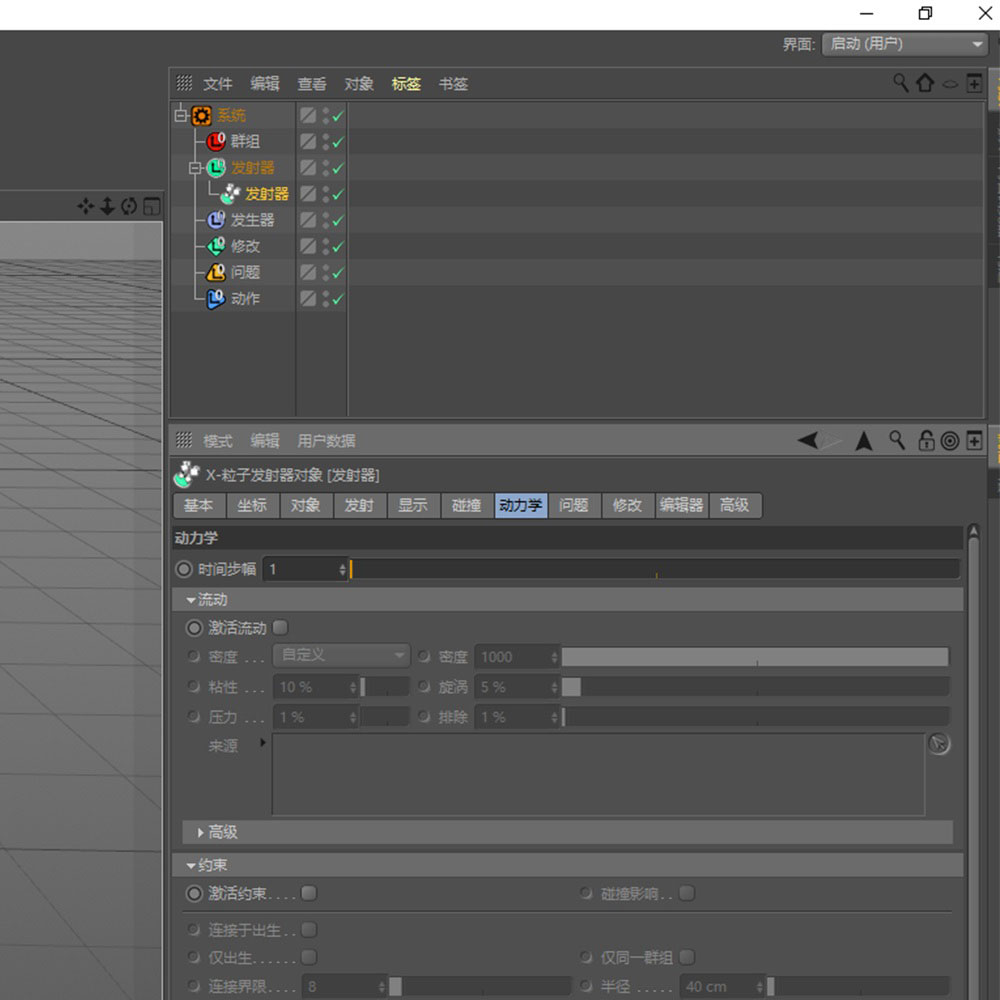Viewport: 1000px width, 1000px height.
Task: Open the 文件 menu in object manager
Action: (217, 84)
